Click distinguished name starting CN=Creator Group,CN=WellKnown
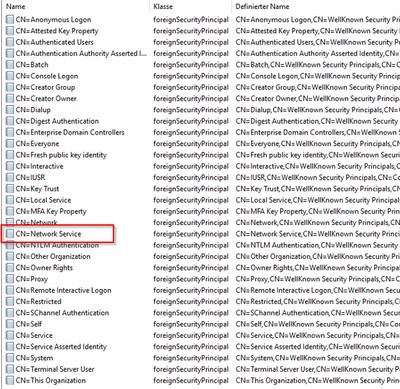This screenshot has height=389, width=400. 318,87
